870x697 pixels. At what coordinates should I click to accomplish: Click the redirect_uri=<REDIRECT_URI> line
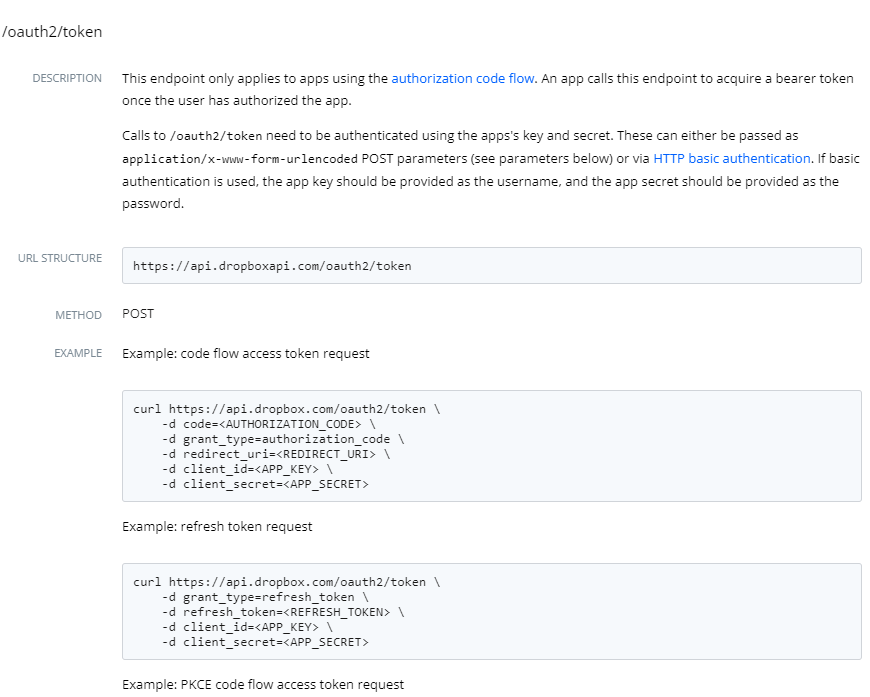(x=276, y=454)
